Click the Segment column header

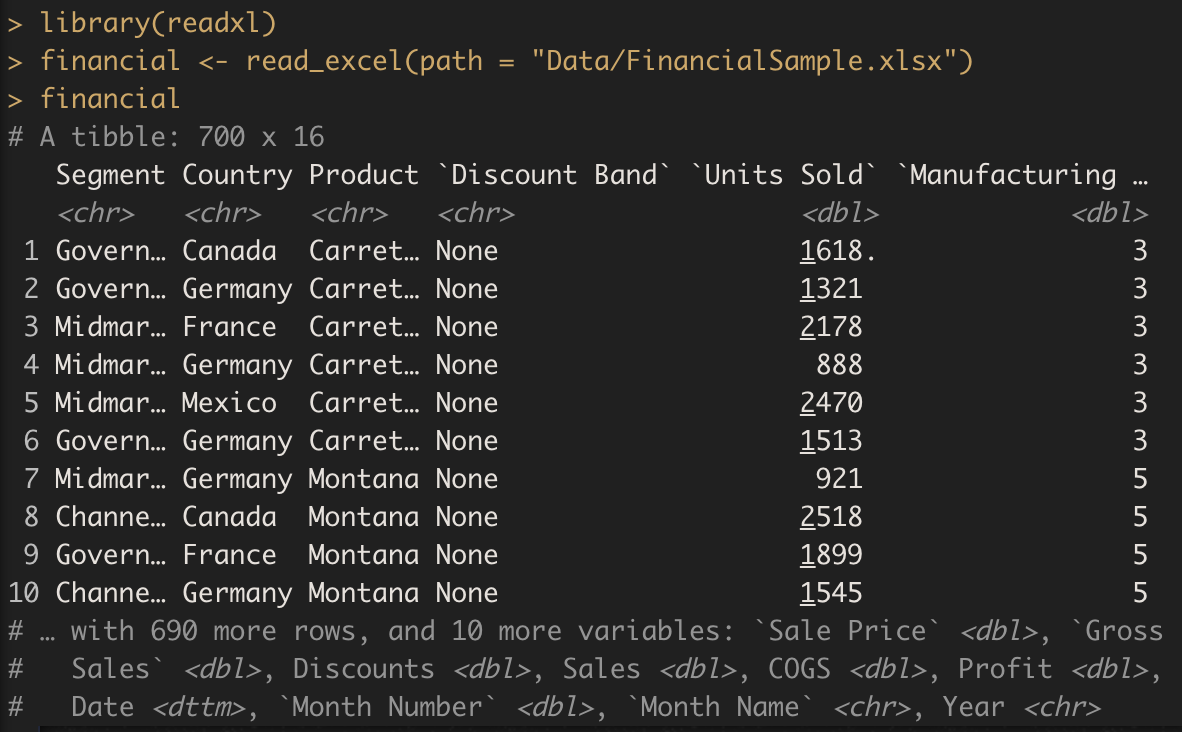110,175
